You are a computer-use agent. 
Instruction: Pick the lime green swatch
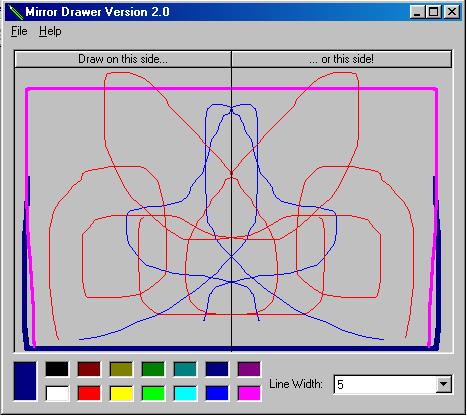point(153,393)
